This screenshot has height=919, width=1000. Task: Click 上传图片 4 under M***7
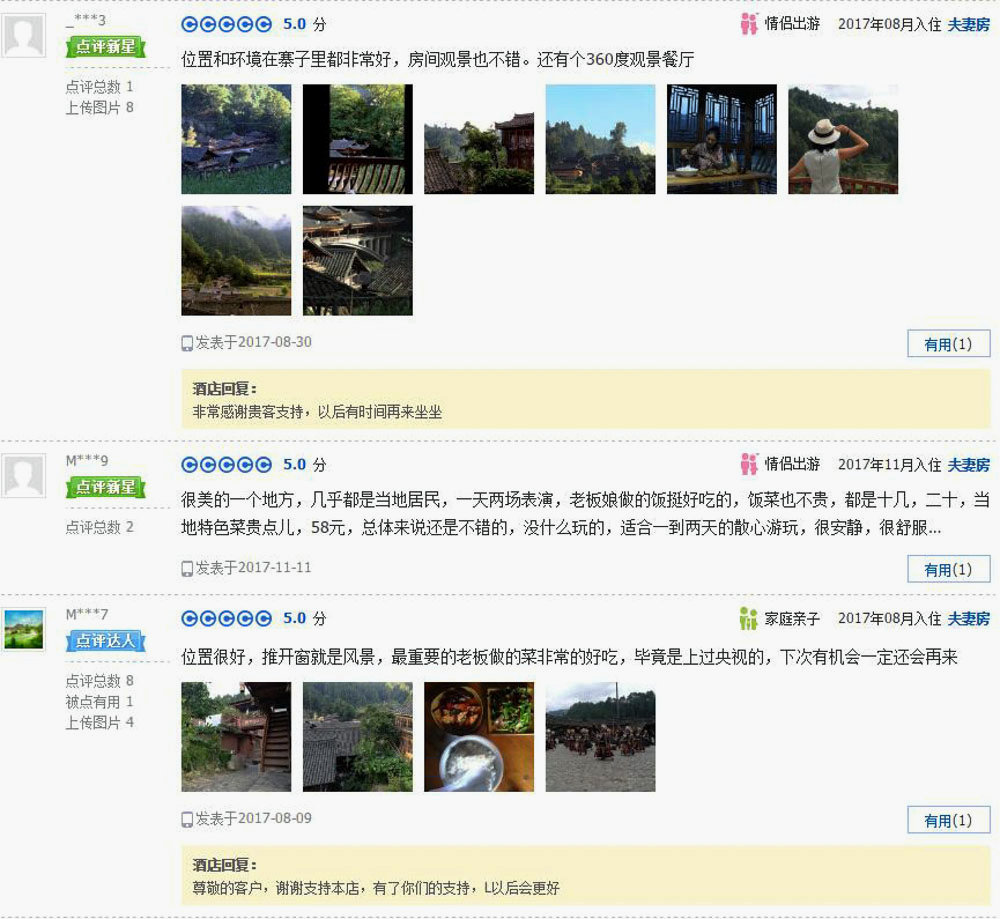click(x=99, y=723)
